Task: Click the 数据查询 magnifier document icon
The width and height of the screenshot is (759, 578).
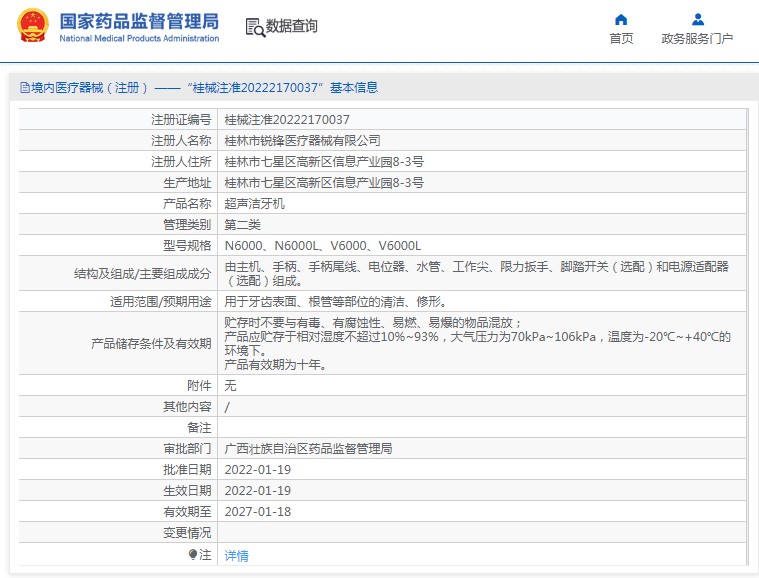Action: coord(254,28)
